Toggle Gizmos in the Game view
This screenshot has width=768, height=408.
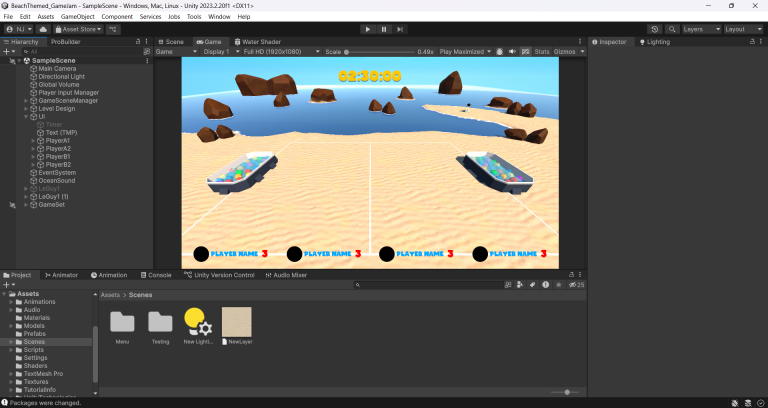564,51
